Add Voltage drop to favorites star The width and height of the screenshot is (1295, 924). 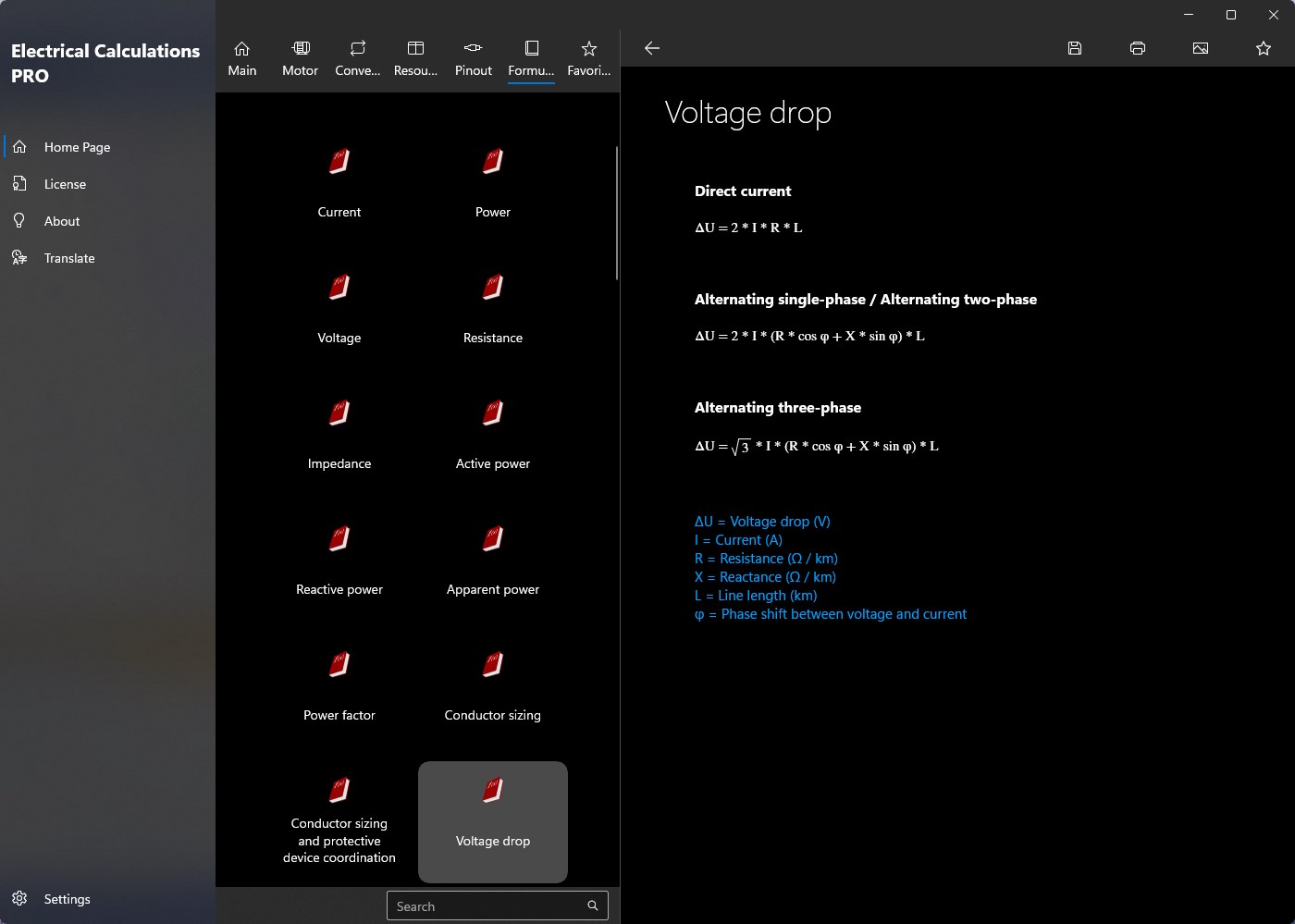coord(1264,48)
